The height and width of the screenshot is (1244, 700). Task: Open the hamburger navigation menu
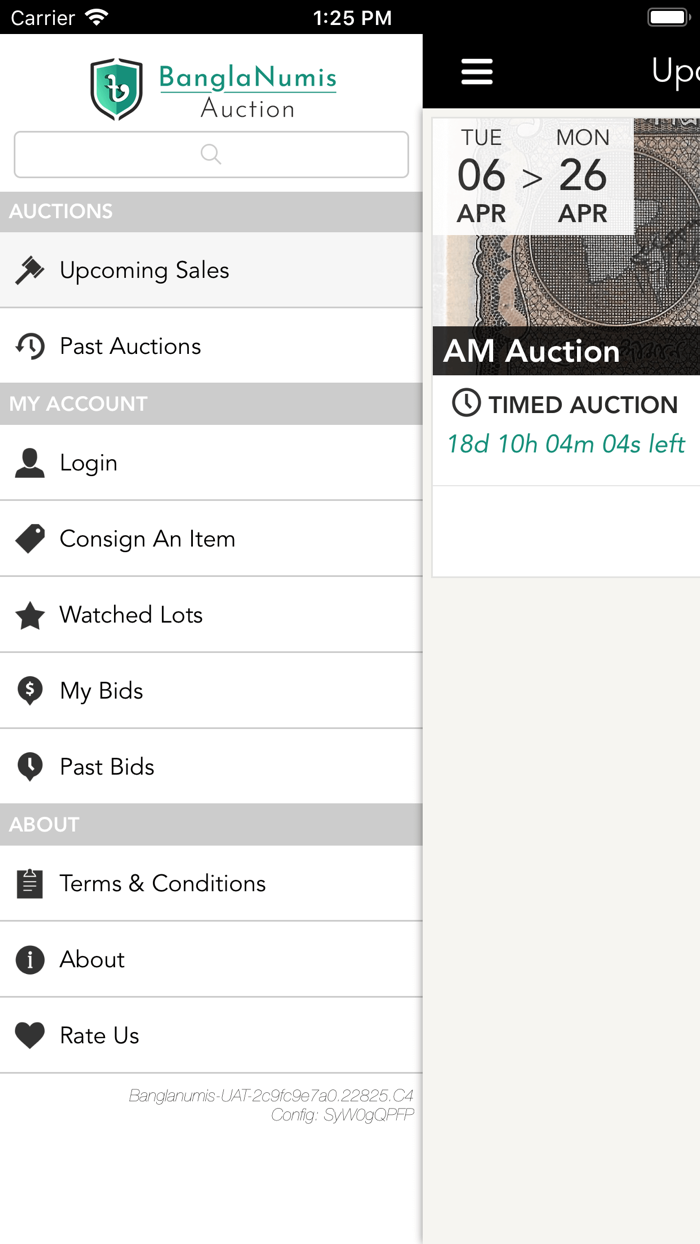pyautogui.click(x=477, y=71)
